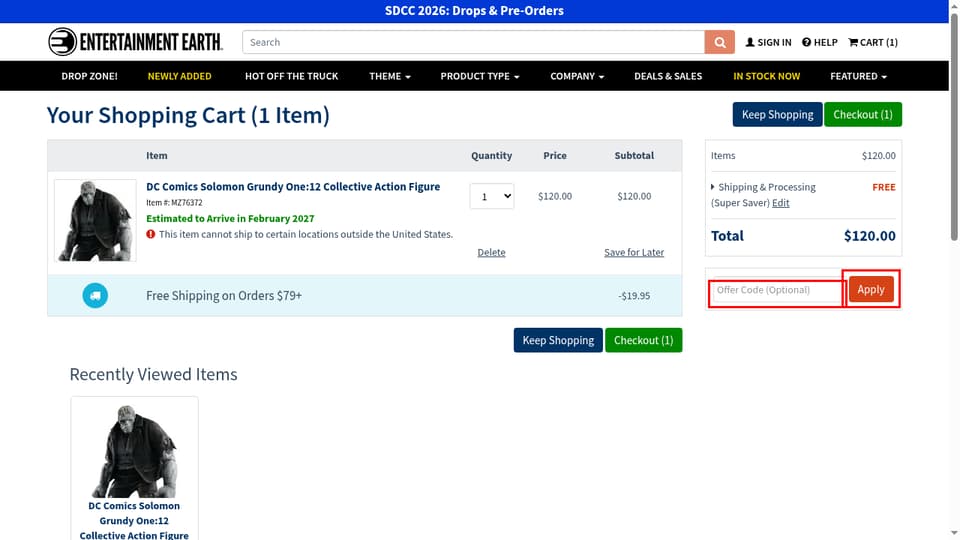Click the orange search magnifier button

[719, 42]
